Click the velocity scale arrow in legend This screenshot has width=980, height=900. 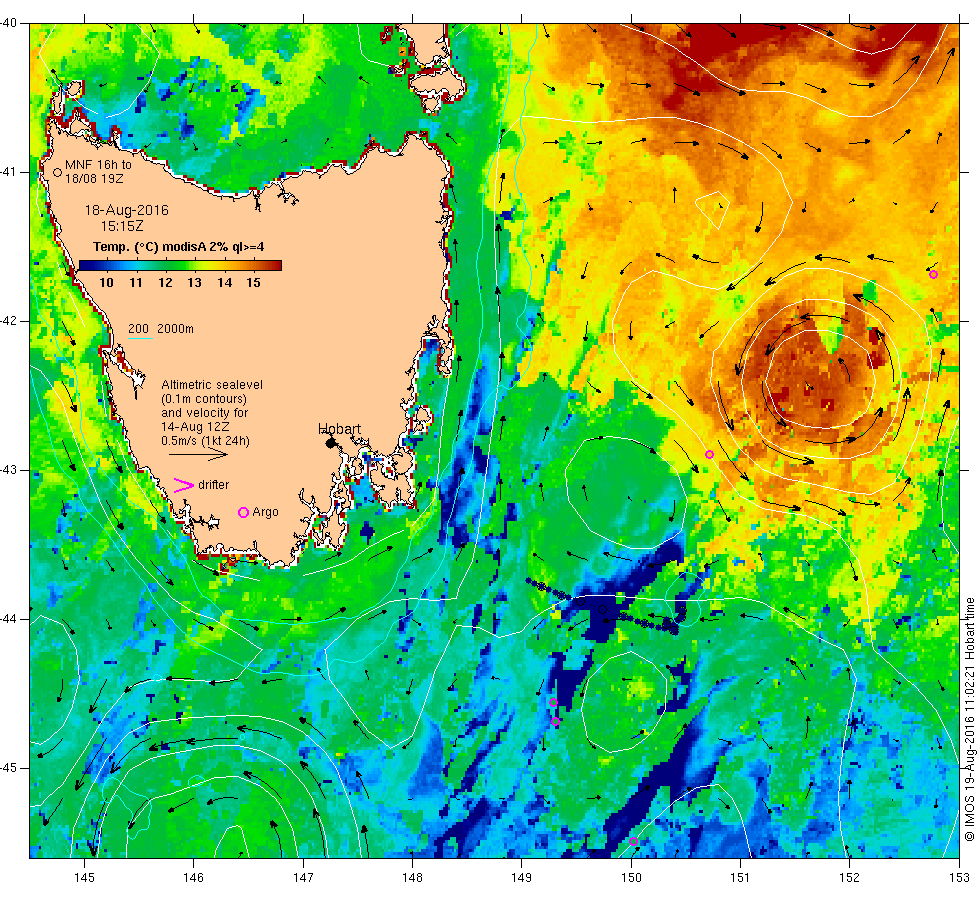[x=198, y=455]
